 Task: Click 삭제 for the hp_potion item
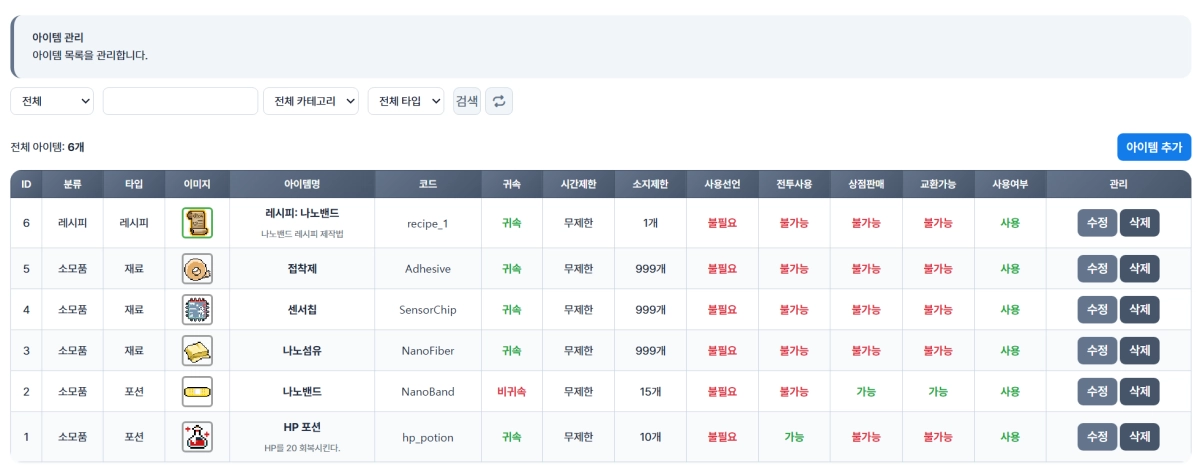1139,437
